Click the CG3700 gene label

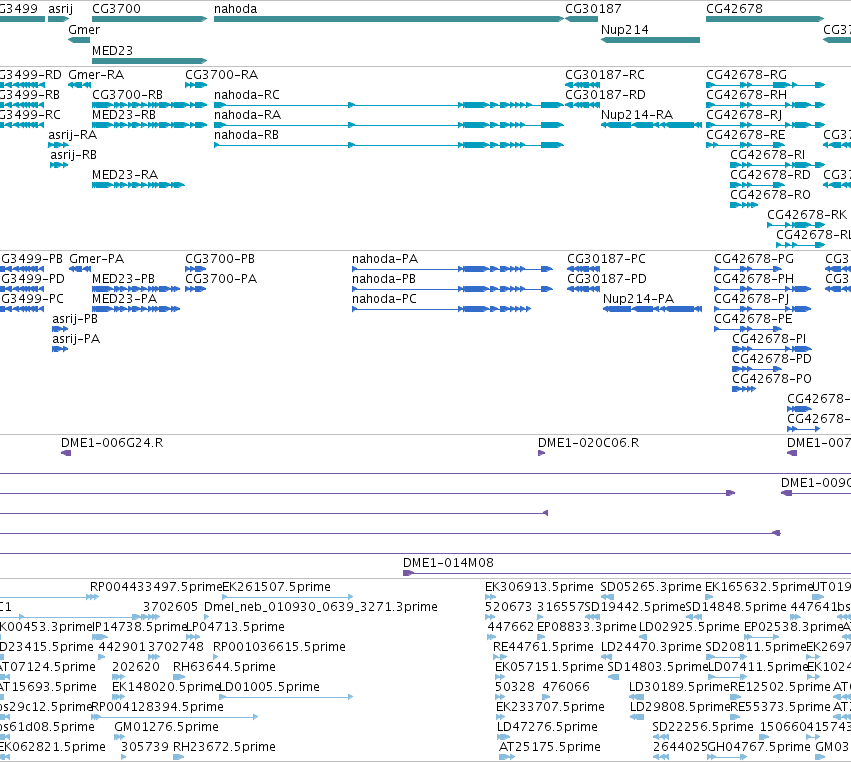click(x=116, y=9)
